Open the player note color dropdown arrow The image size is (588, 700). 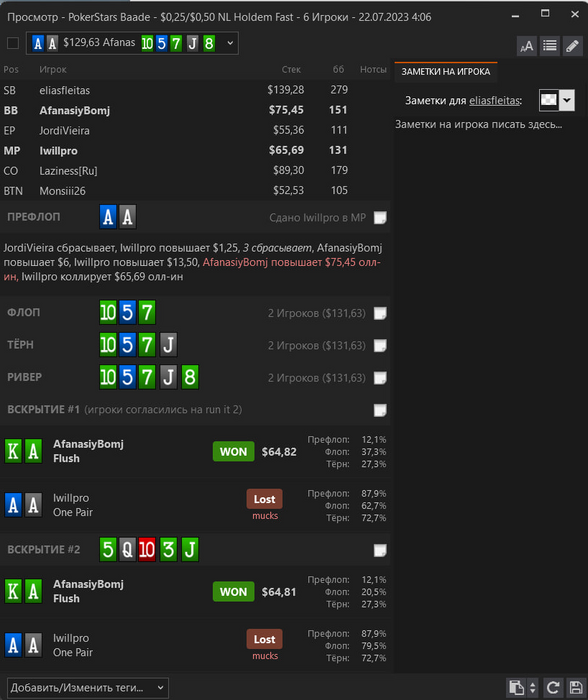[x=567, y=100]
